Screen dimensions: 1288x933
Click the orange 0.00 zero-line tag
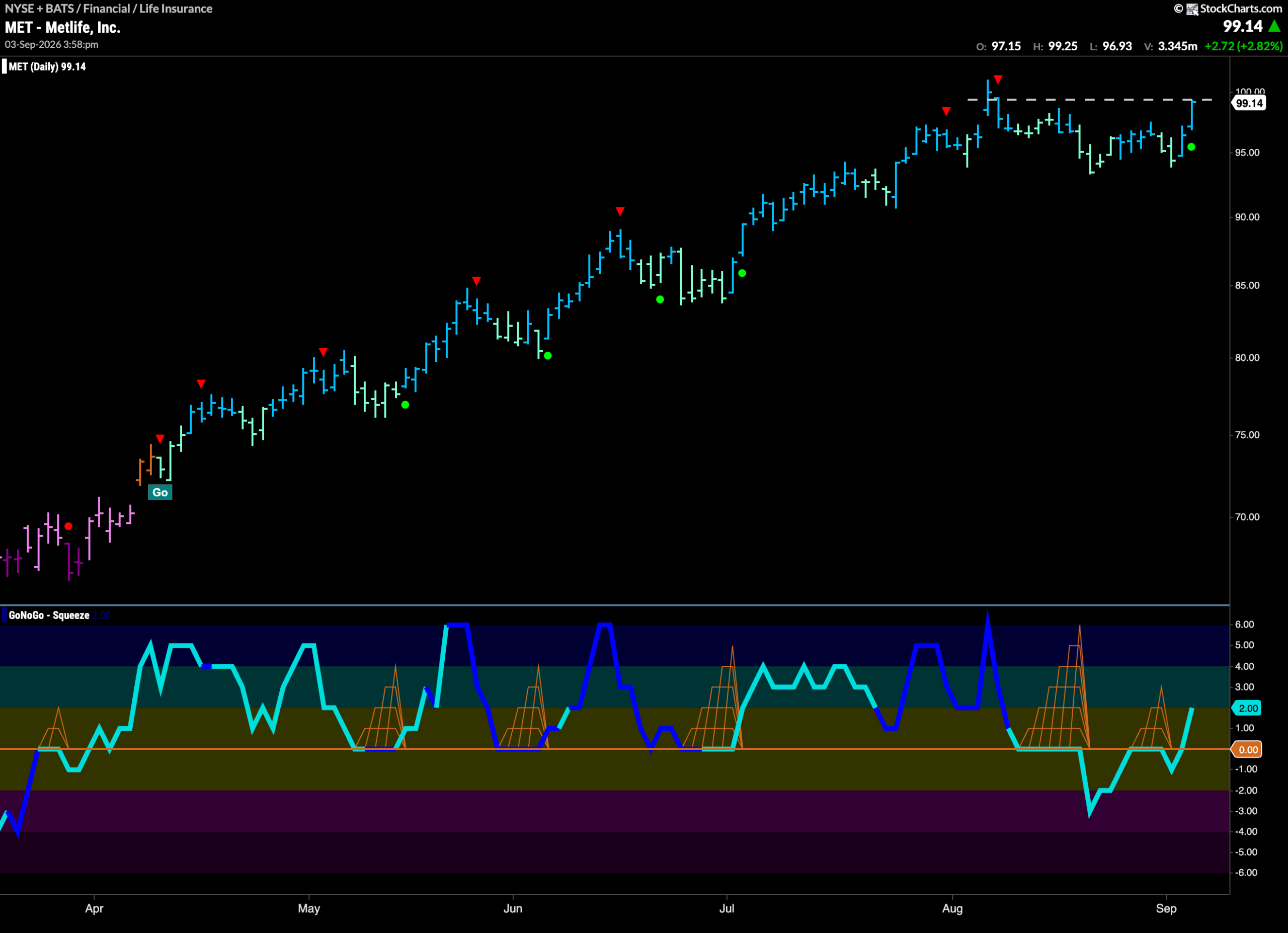pyautogui.click(x=1248, y=750)
